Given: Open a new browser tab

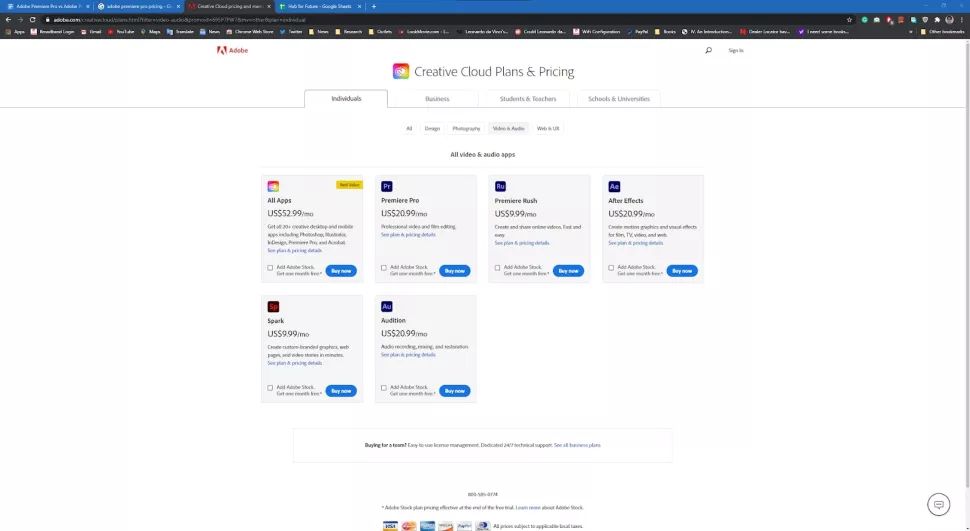Looking at the screenshot, I should pyautogui.click(x=374, y=6).
